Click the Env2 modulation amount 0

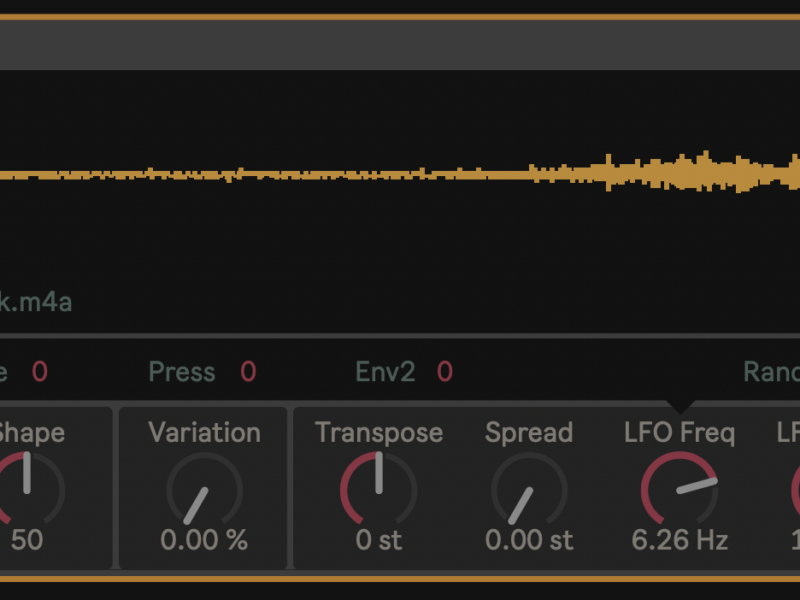click(444, 372)
